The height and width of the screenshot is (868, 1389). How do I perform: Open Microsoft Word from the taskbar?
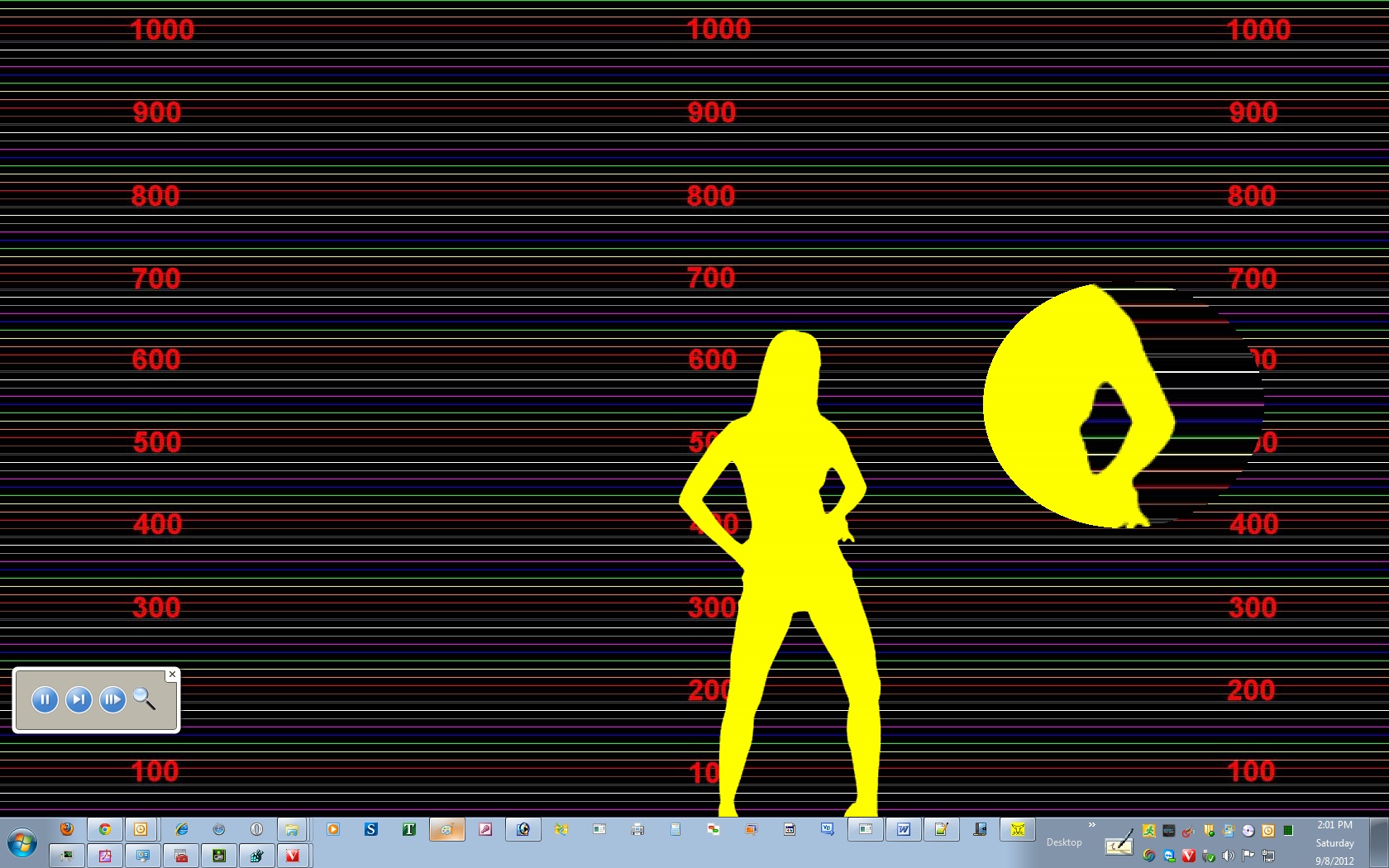point(904,829)
